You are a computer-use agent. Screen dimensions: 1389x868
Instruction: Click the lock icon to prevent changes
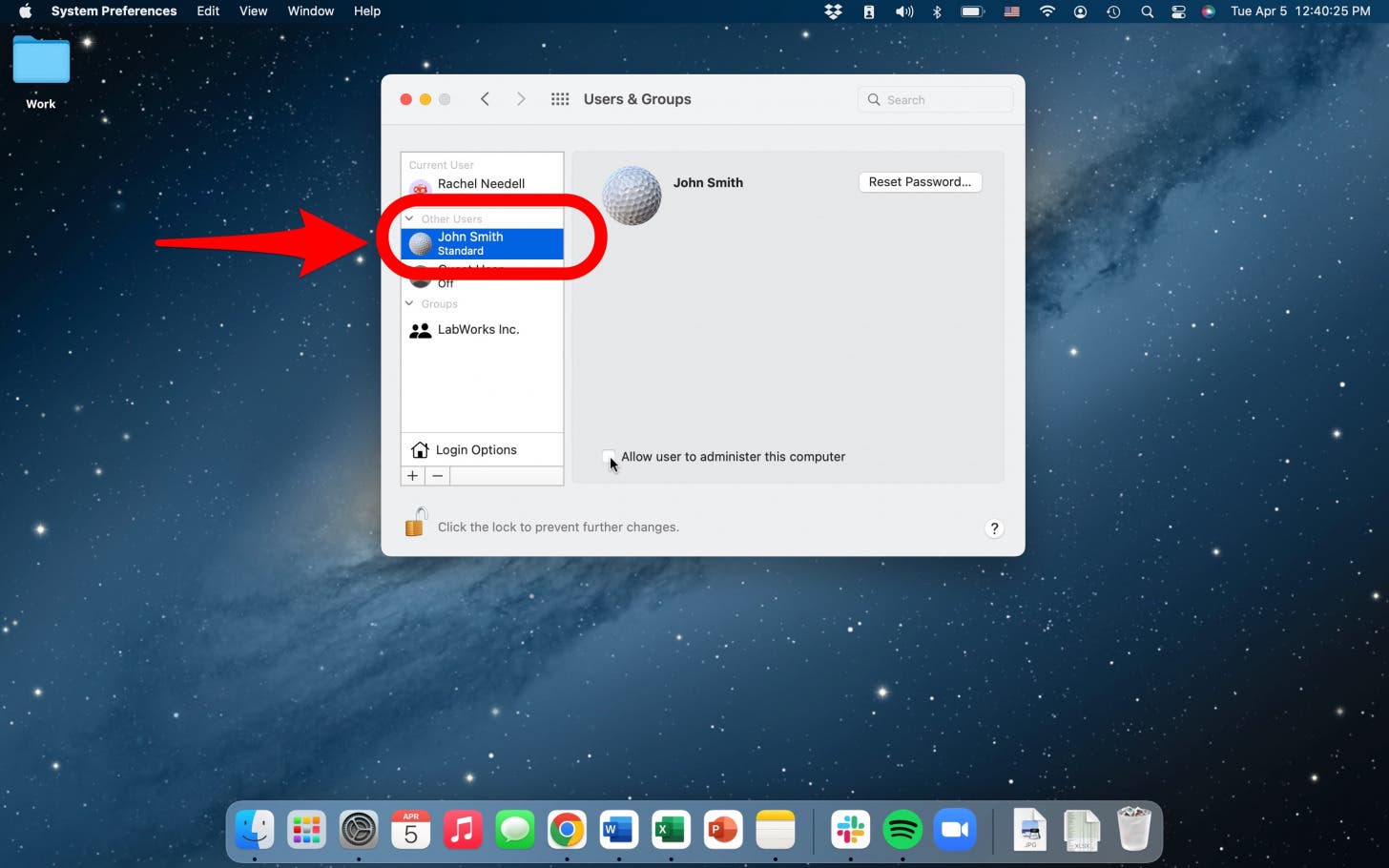[x=415, y=523]
